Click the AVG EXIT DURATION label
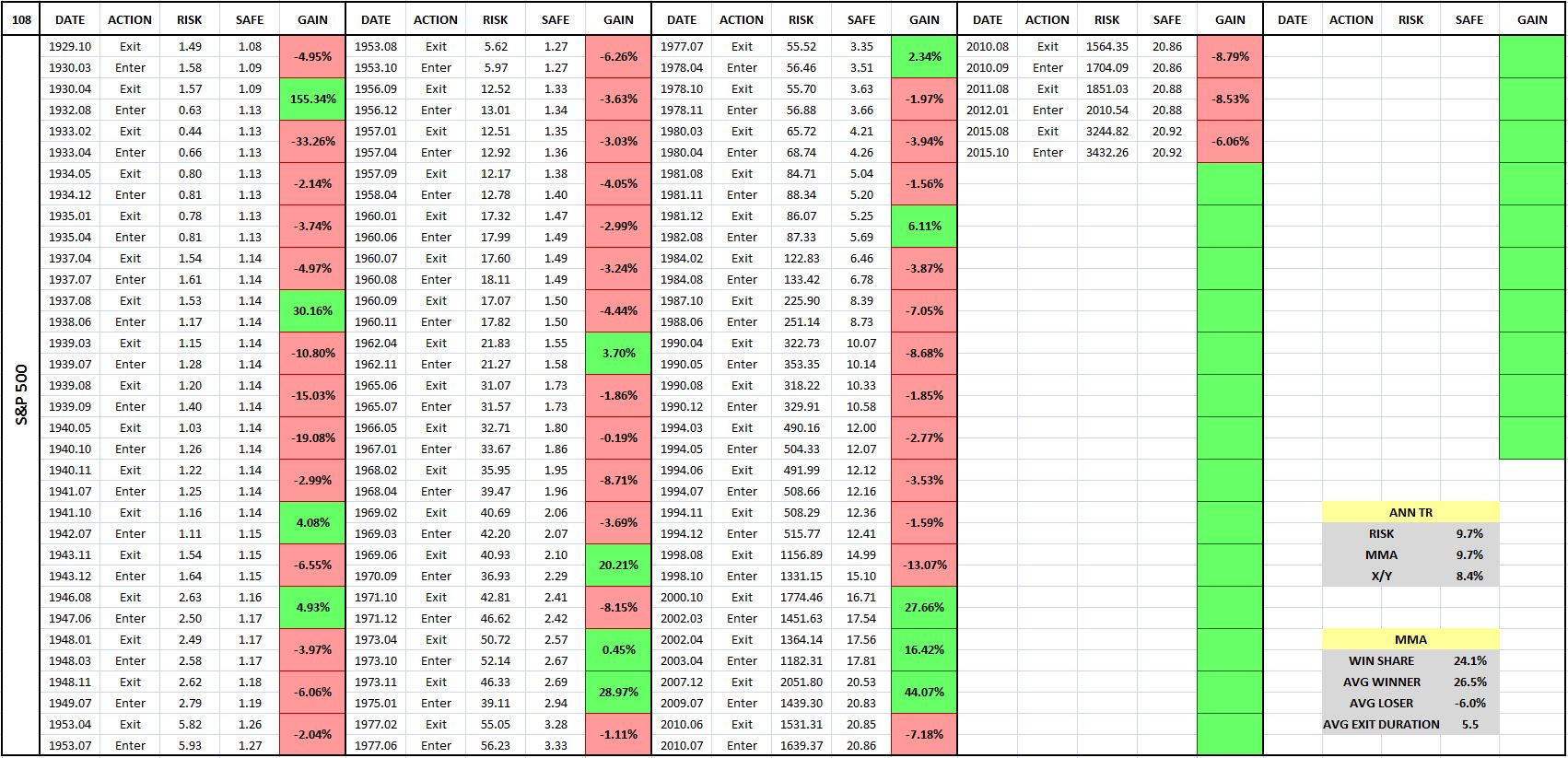This screenshot has width=1568, height=758. point(1381,724)
